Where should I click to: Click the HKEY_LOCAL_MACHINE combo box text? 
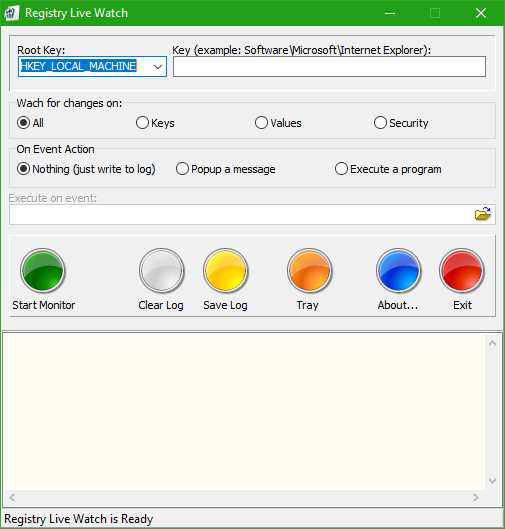78,66
